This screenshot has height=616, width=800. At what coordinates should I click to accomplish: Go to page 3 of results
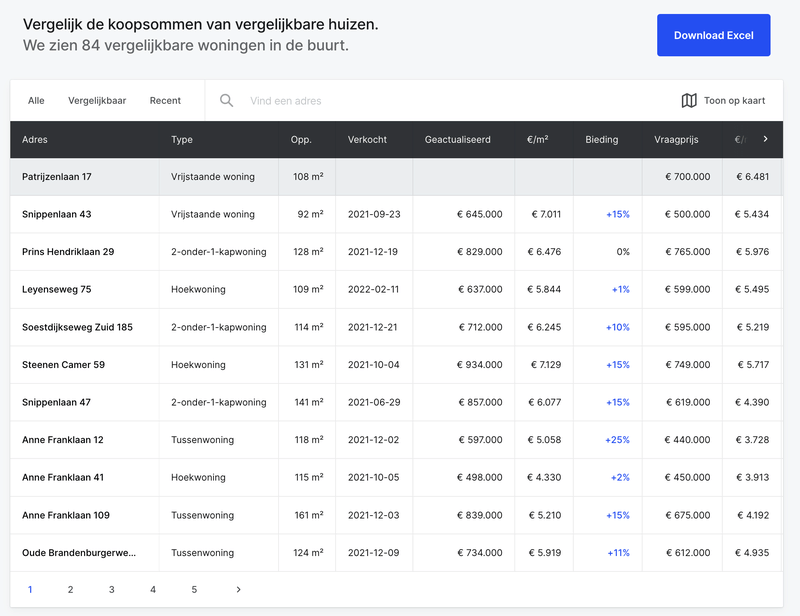pos(111,590)
